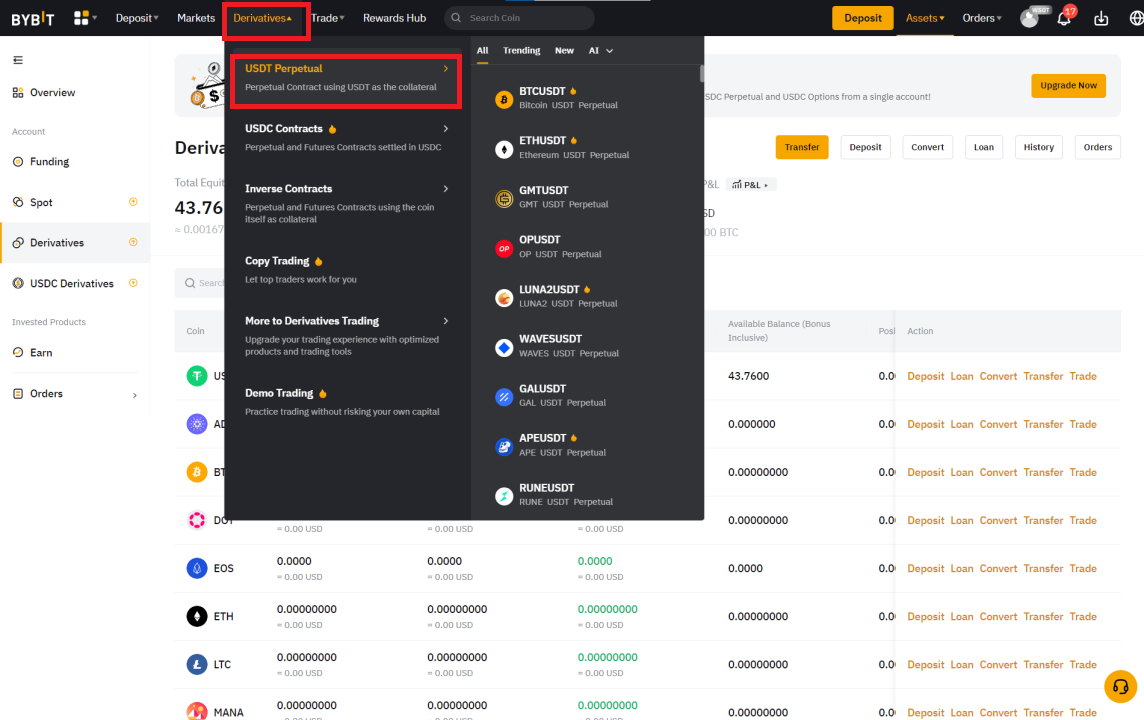Click the search magnifier icon in top bar
Viewport: 1144px width, 720px height.
[456, 18]
